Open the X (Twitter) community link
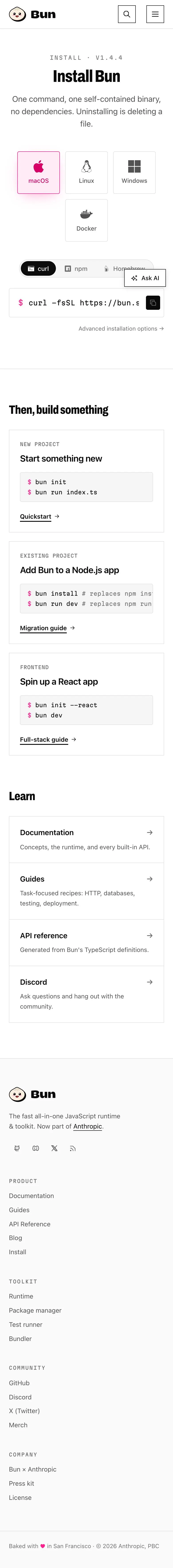 tap(24, 1410)
